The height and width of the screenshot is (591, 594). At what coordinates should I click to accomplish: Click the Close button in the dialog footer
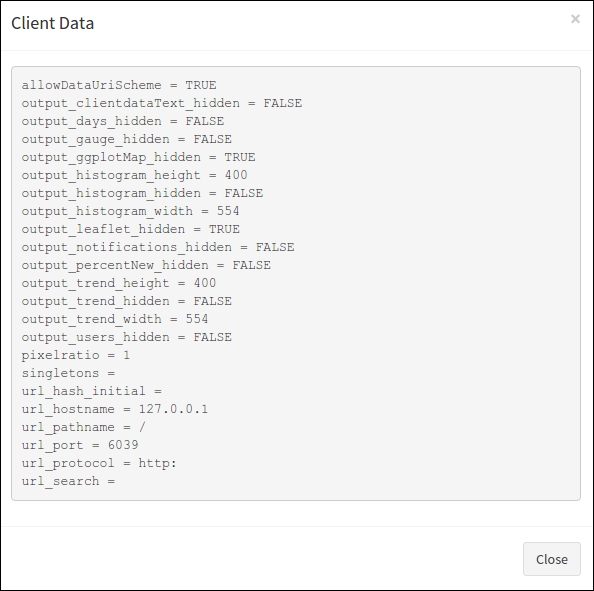(x=552, y=559)
